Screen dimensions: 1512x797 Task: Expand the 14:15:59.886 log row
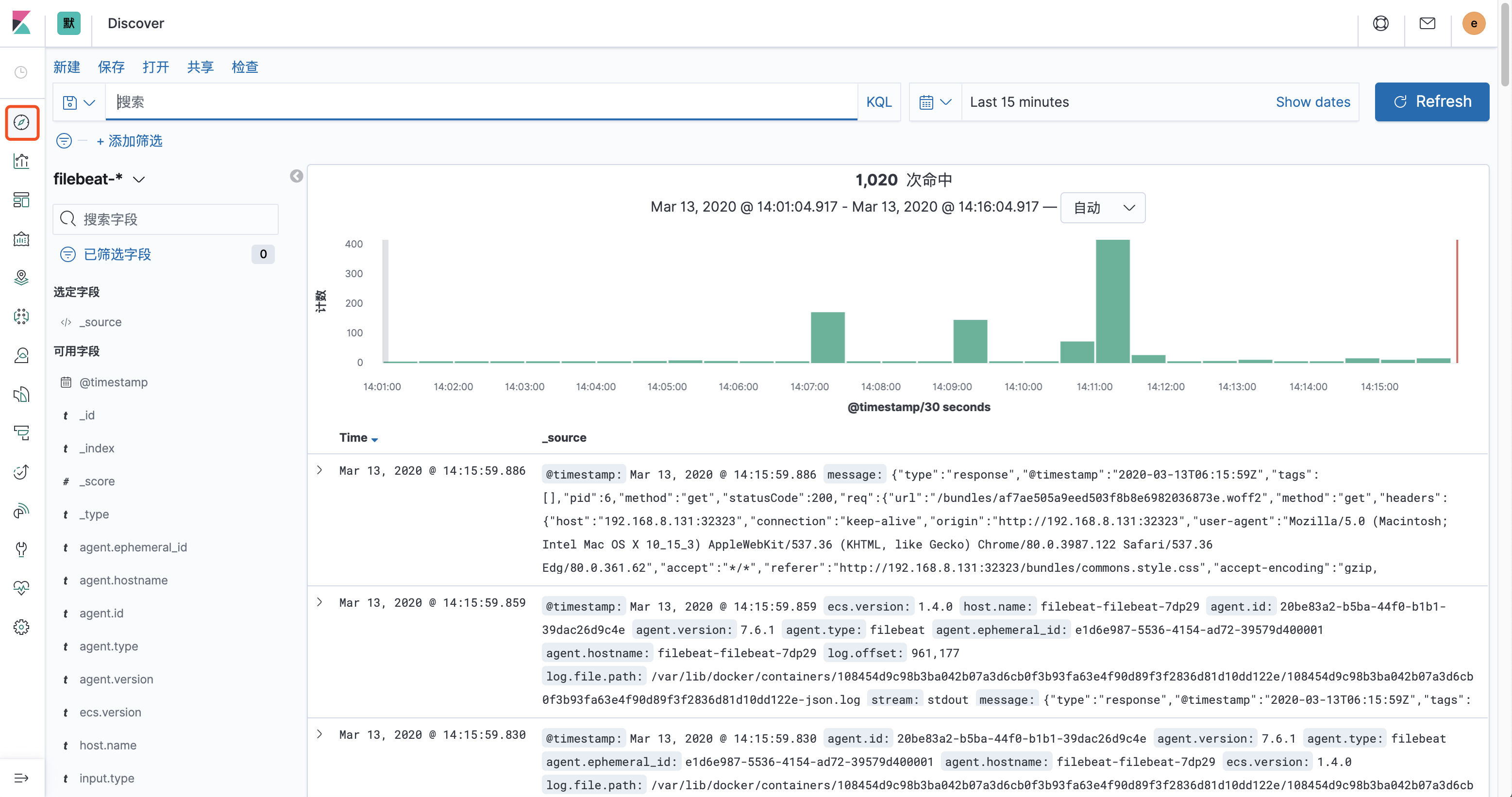(320, 470)
